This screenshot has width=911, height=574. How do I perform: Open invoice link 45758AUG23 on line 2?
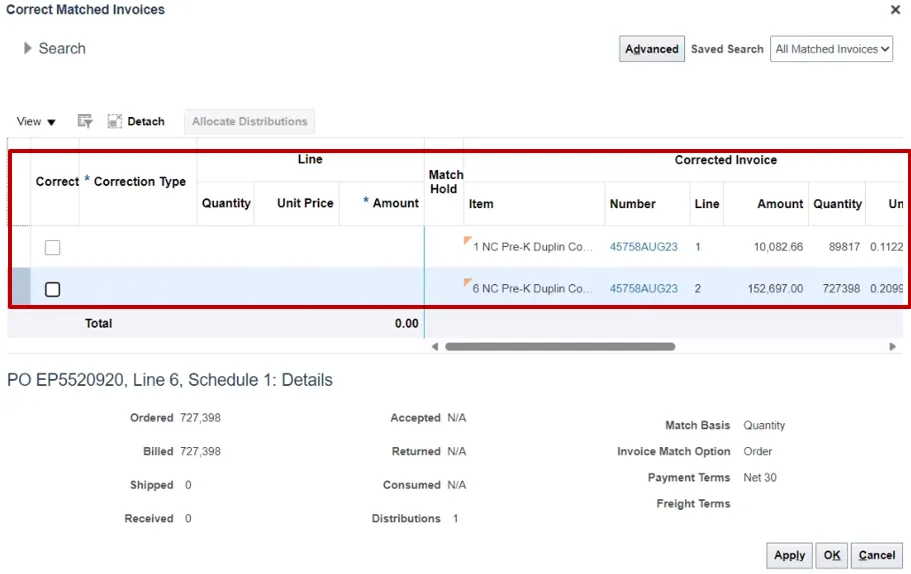[x=643, y=289]
